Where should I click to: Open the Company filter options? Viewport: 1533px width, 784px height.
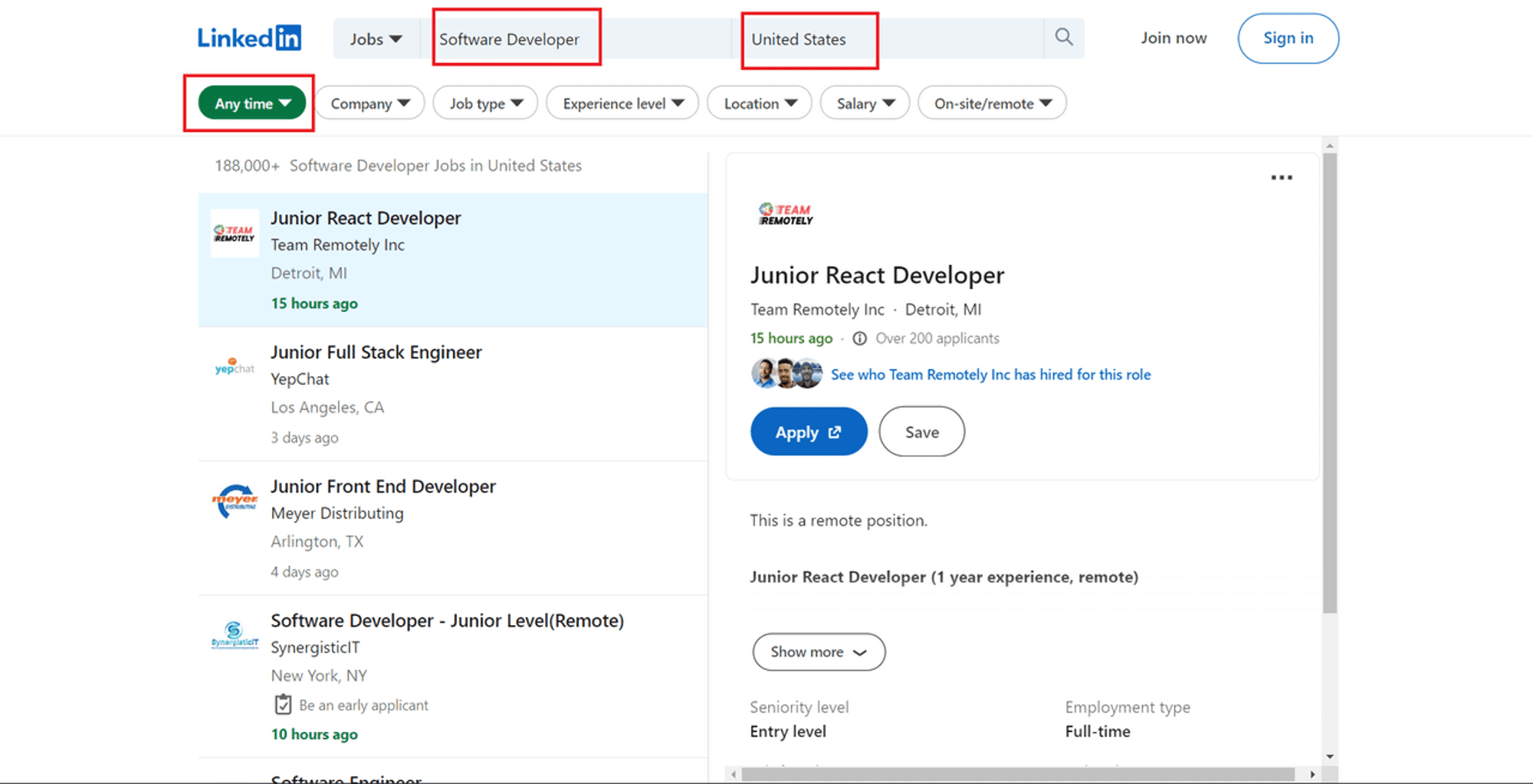pyautogui.click(x=369, y=103)
